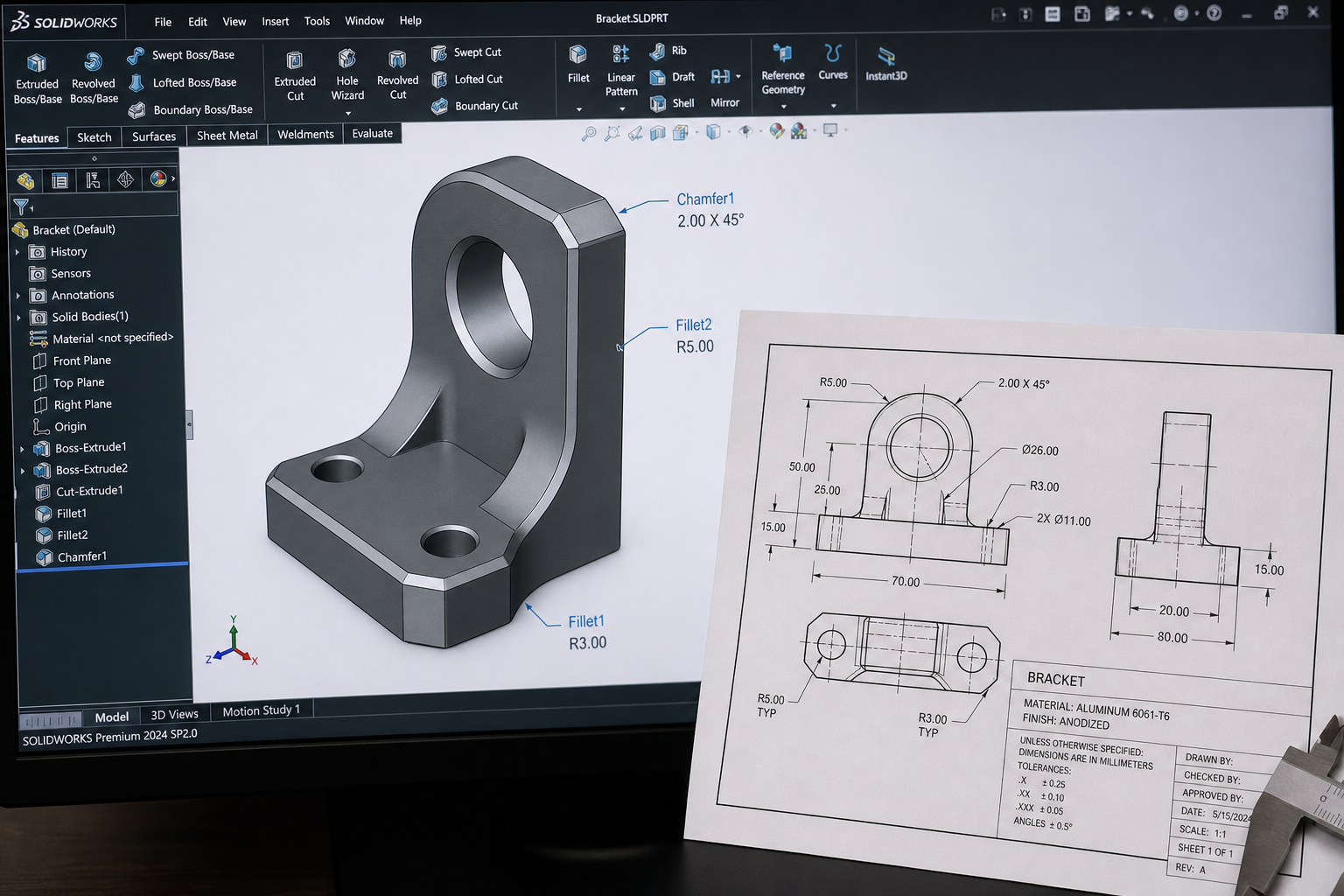Open the File menu
The width and height of the screenshot is (1344, 896).
(163, 22)
